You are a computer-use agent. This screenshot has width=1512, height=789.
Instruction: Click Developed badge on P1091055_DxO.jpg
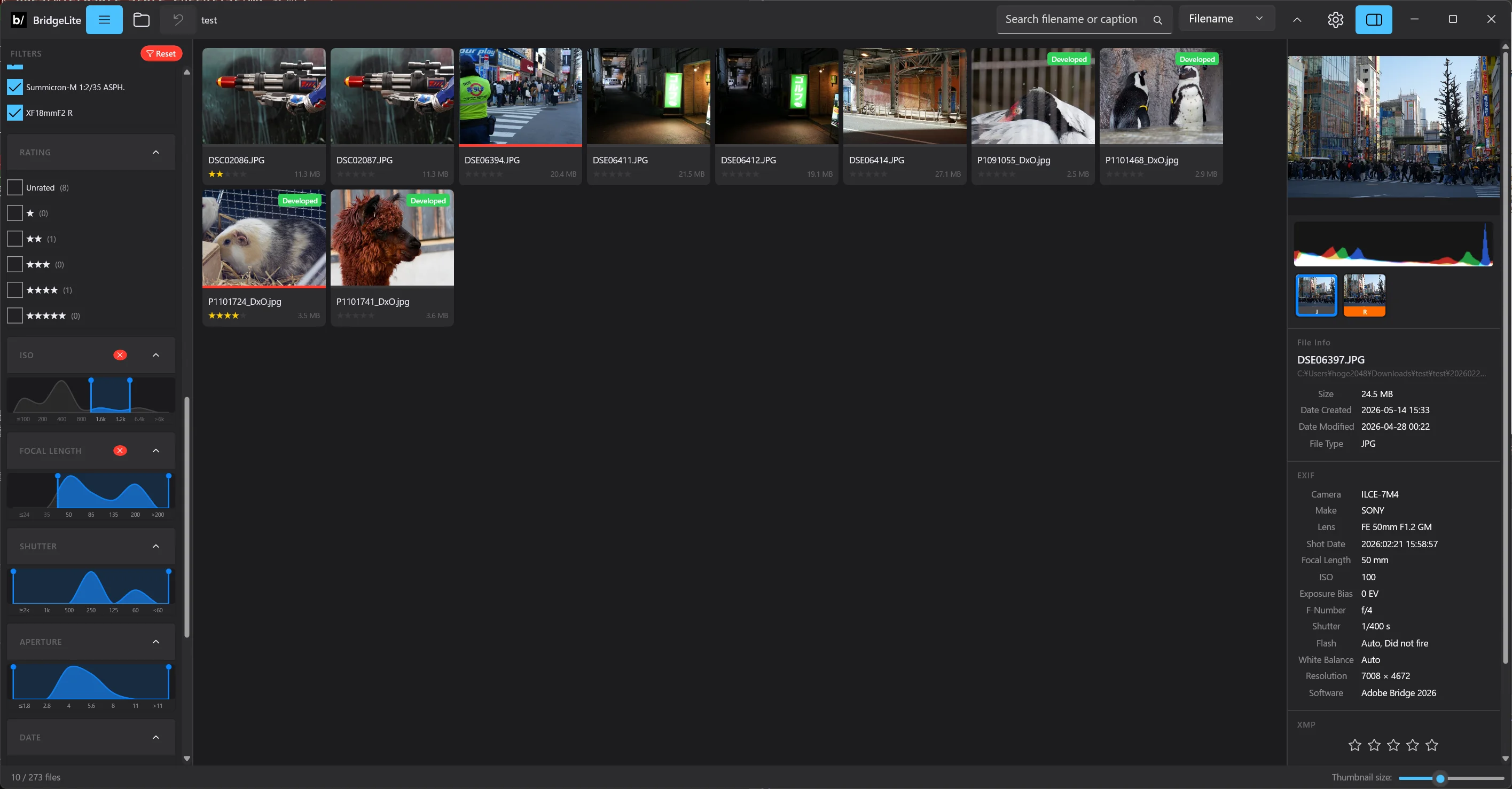[1069, 59]
